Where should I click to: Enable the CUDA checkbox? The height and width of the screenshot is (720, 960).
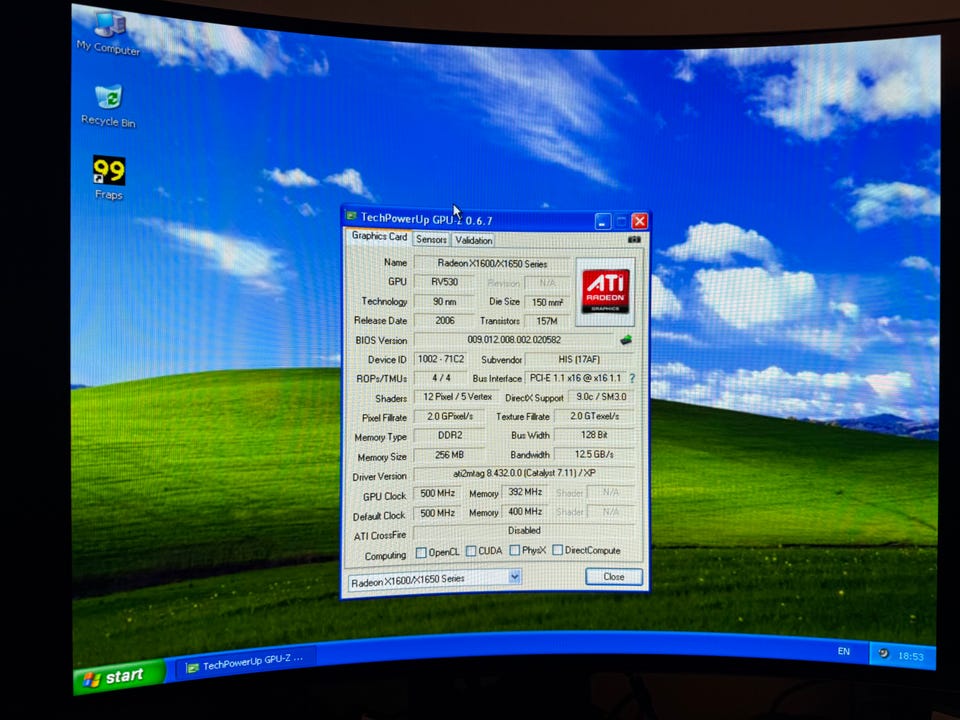pyautogui.click(x=471, y=551)
